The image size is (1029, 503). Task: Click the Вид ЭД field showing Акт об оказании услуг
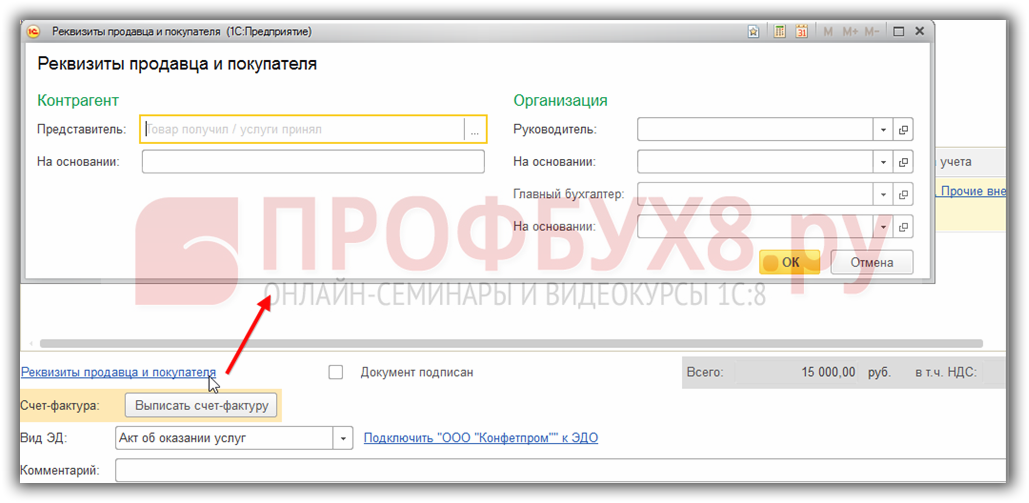pos(224,438)
